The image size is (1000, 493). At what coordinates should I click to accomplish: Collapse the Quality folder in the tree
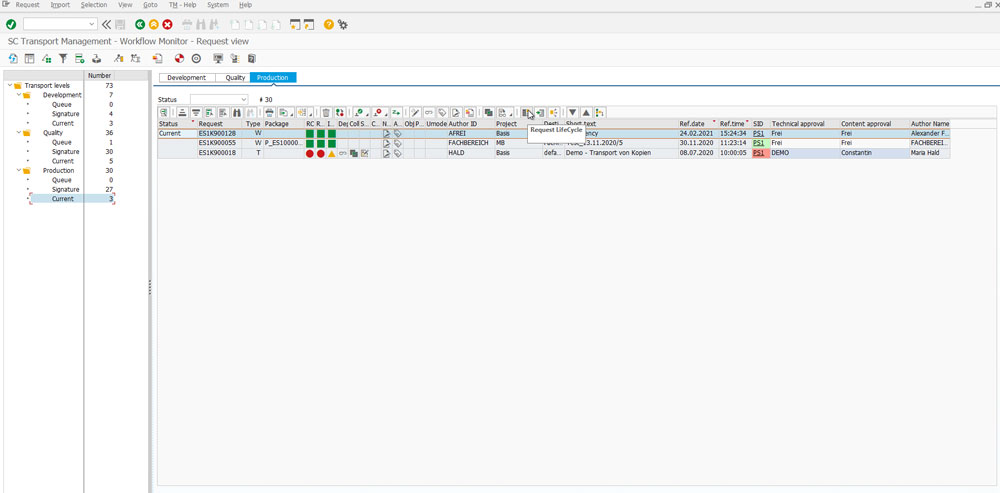tap(19, 133)
